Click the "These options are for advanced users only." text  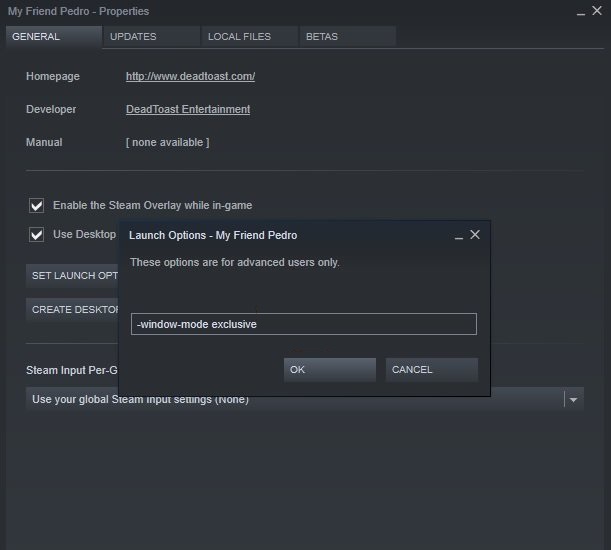[235, 262]
